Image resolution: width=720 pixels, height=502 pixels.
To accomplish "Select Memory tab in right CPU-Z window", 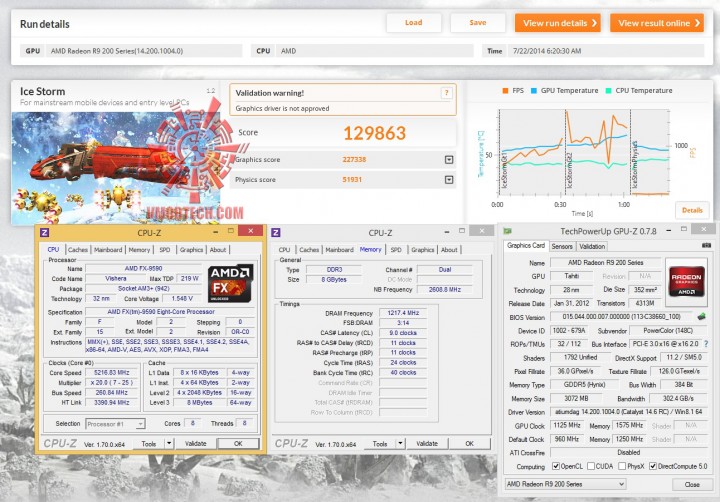I will click(x=371, y=249).
